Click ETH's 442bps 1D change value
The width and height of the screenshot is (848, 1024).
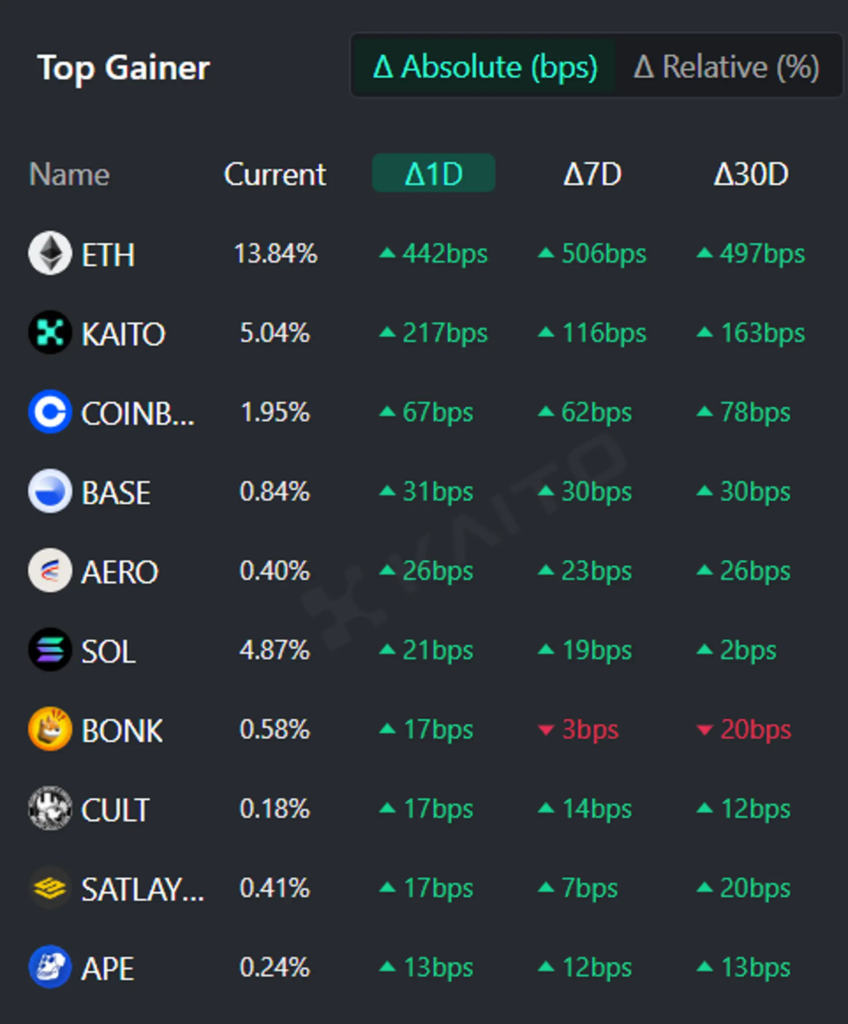coord(444,254)
